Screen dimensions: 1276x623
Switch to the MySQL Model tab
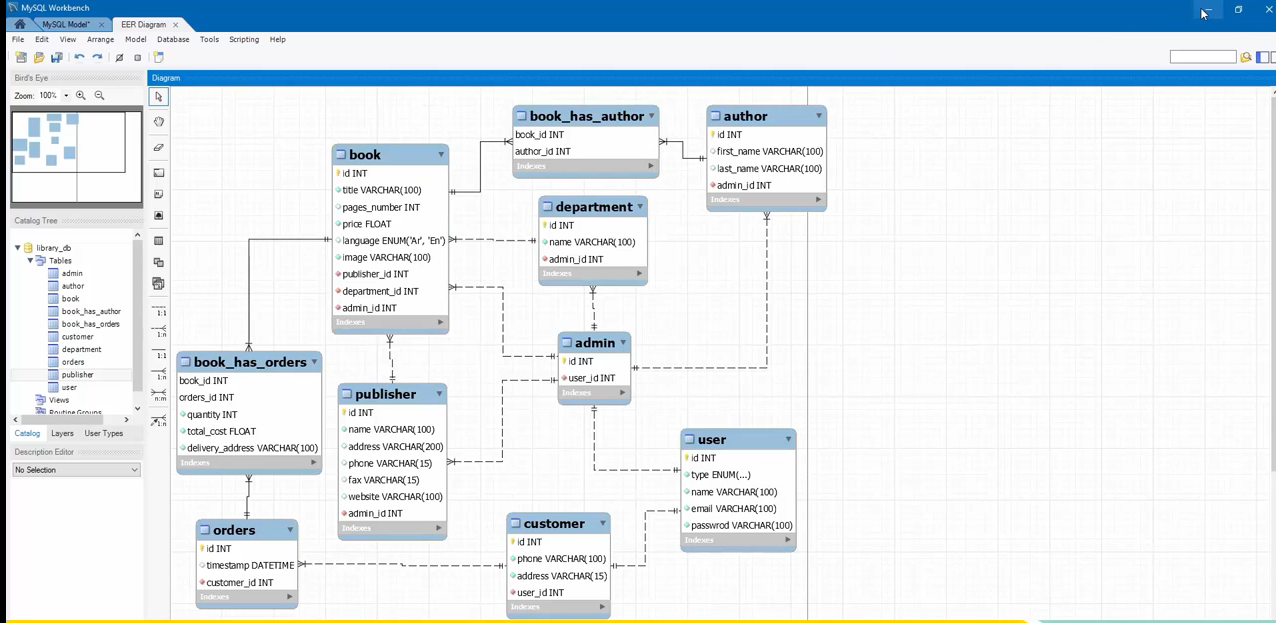pos(65,24)
